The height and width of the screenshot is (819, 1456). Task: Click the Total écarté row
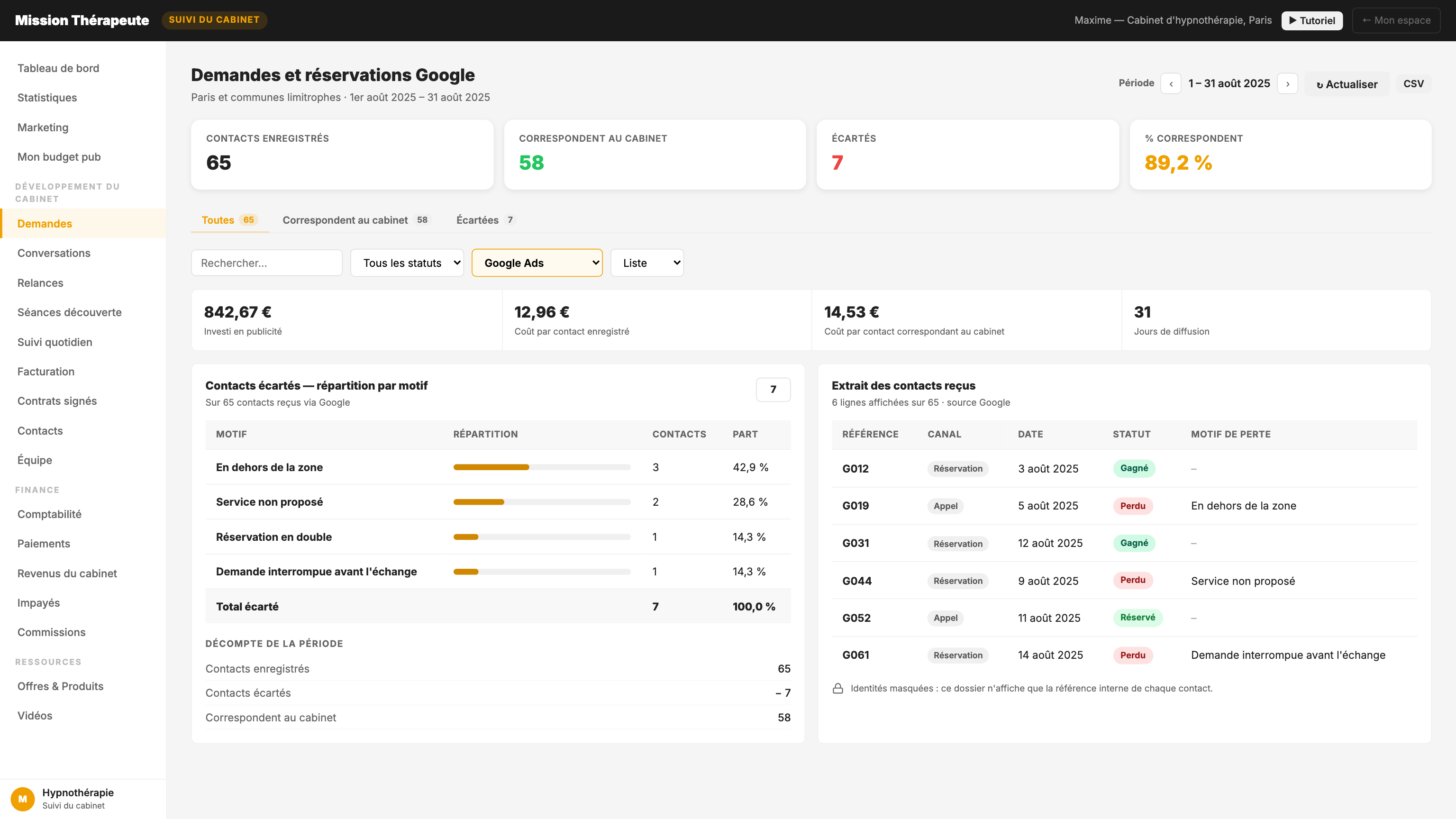[498, 607]
